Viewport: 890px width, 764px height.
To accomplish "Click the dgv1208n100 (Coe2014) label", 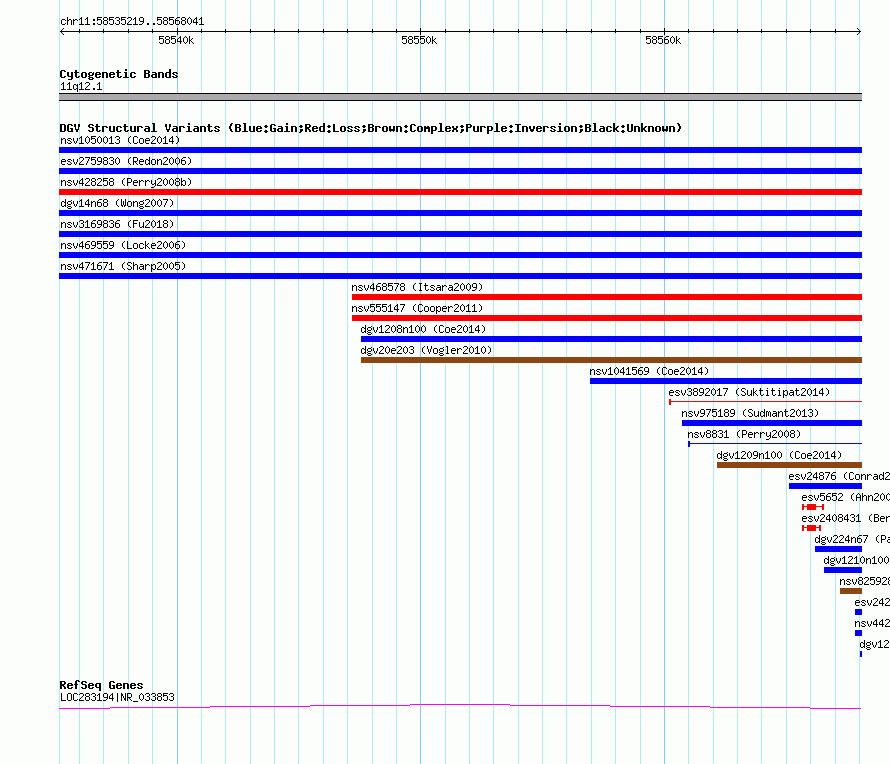I will pyautogui.click(x=423, y=329).
